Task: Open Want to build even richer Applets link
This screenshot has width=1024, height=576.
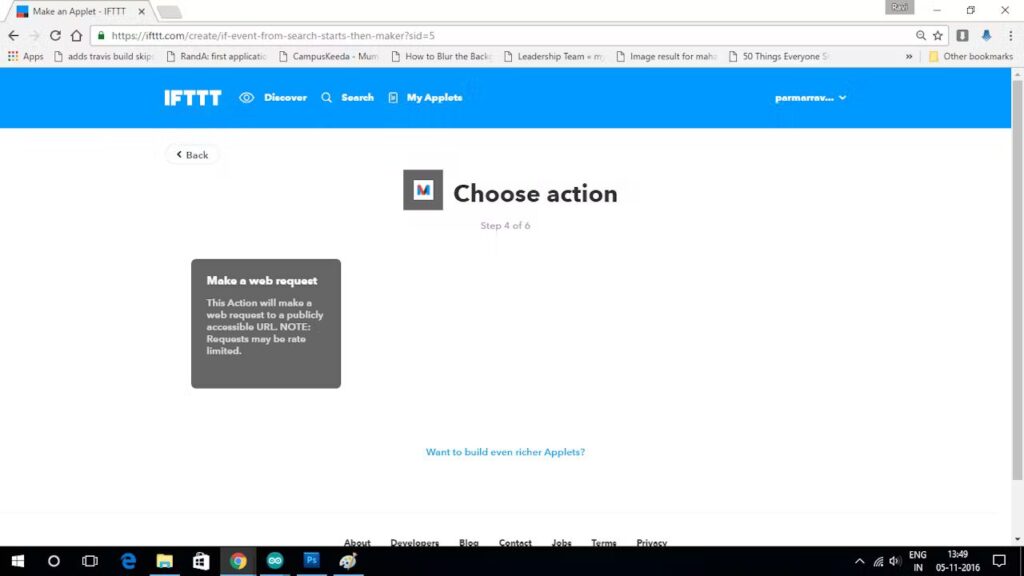Action: pos(505,452)
